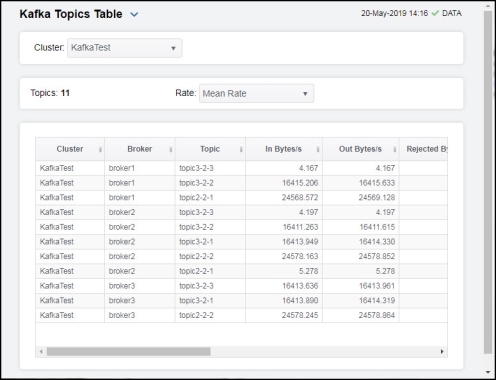
Task: Click the table's horizontal scrollbar left arrow
Action: (41, 351)
